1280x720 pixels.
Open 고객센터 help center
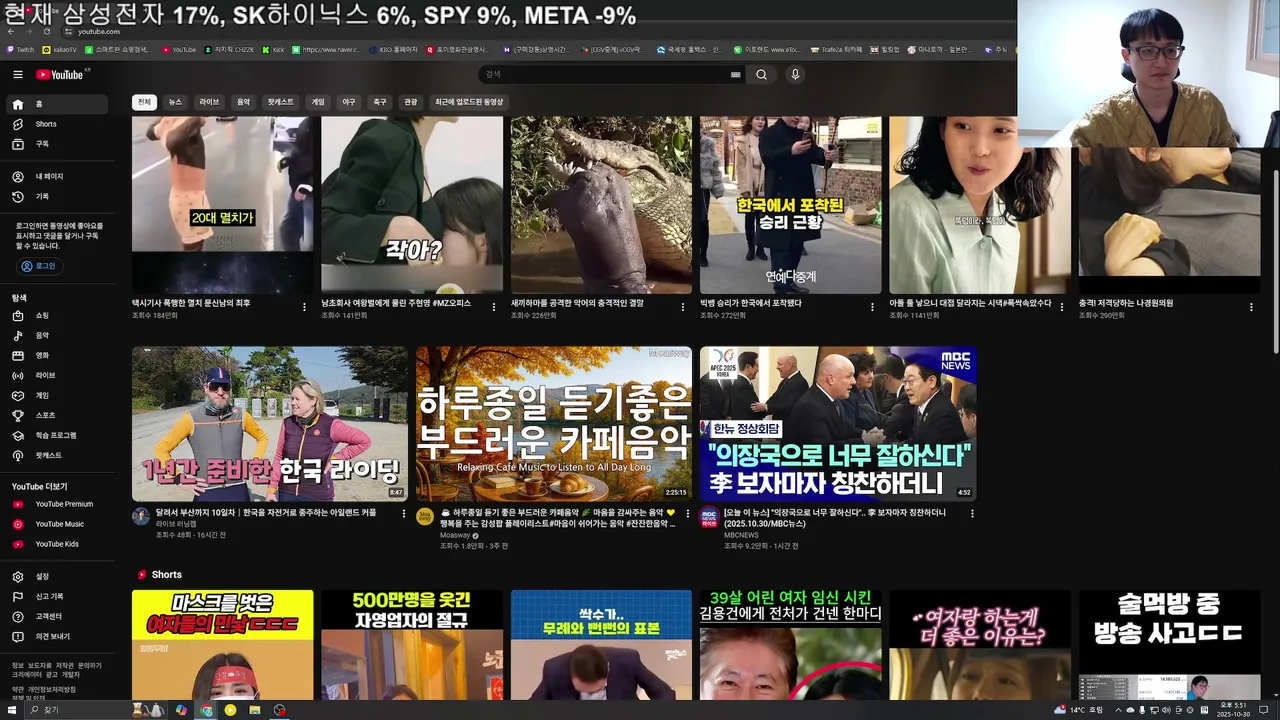[x=59, y=616]
